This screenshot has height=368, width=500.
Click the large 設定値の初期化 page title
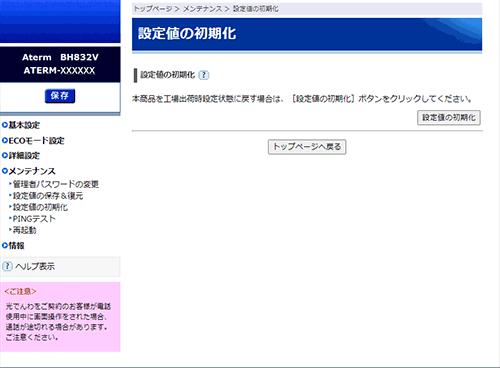pos(187,34)
